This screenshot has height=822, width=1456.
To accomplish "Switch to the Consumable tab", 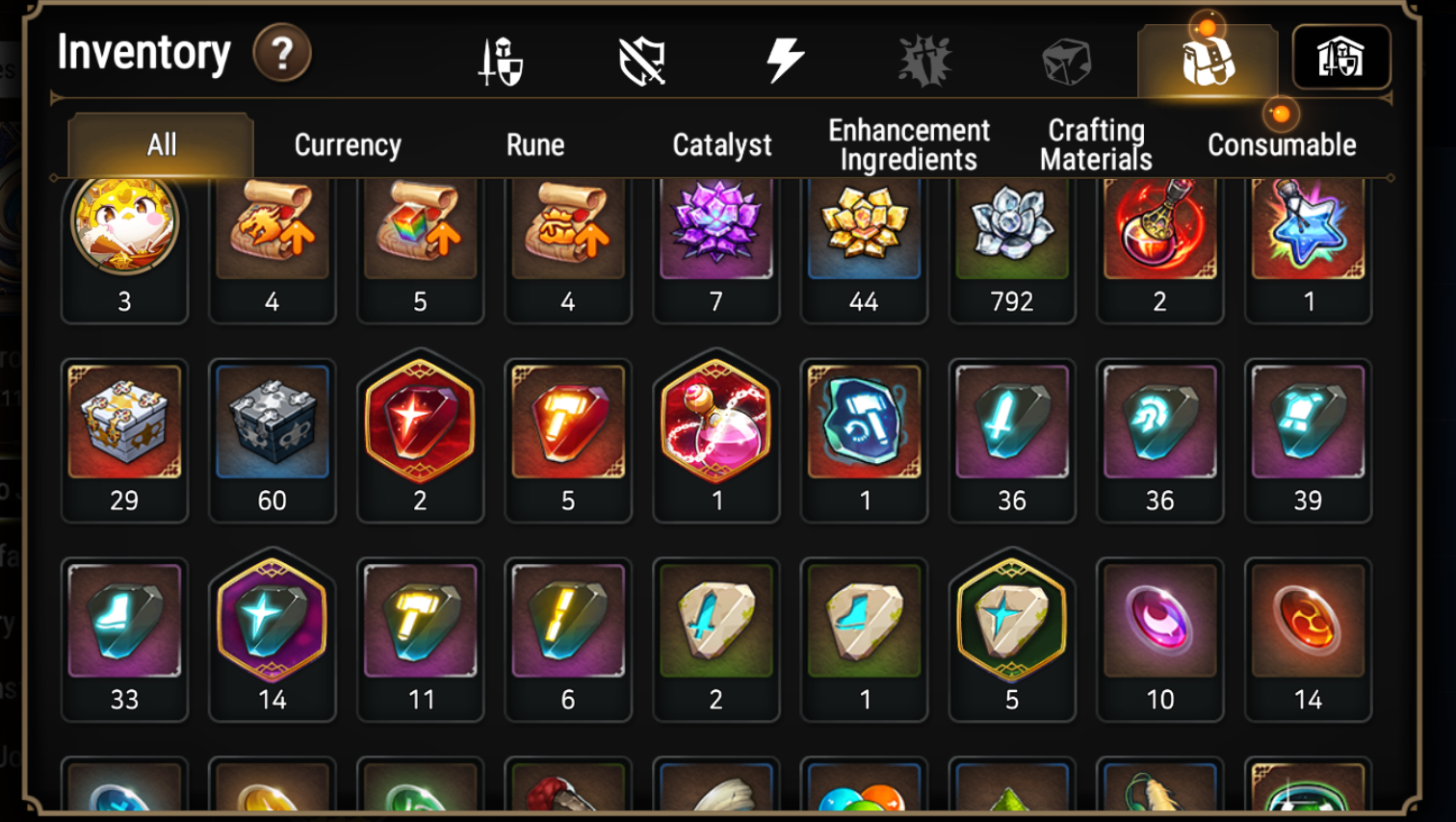I will coord(1282,145).
